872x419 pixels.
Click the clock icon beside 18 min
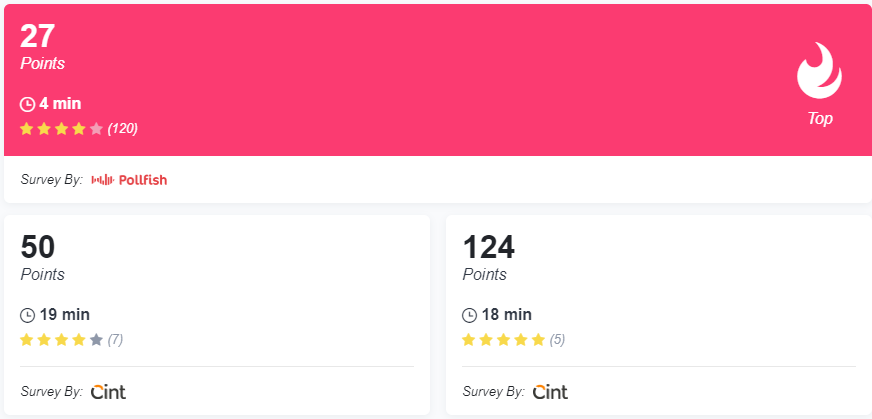(469, 315)
